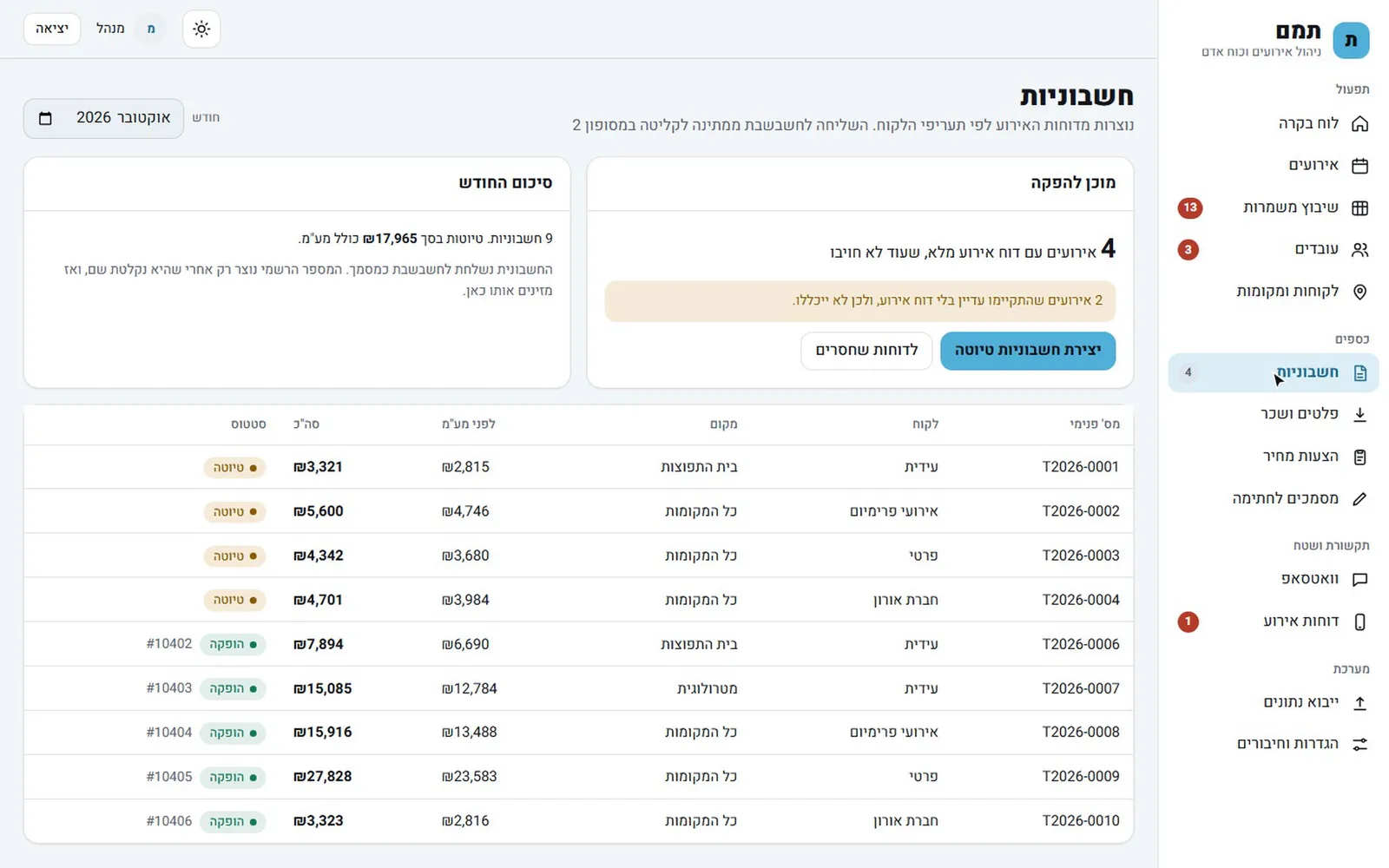
Task: Open לקוחות ומקומות location pin icon
Action: 1359,292
